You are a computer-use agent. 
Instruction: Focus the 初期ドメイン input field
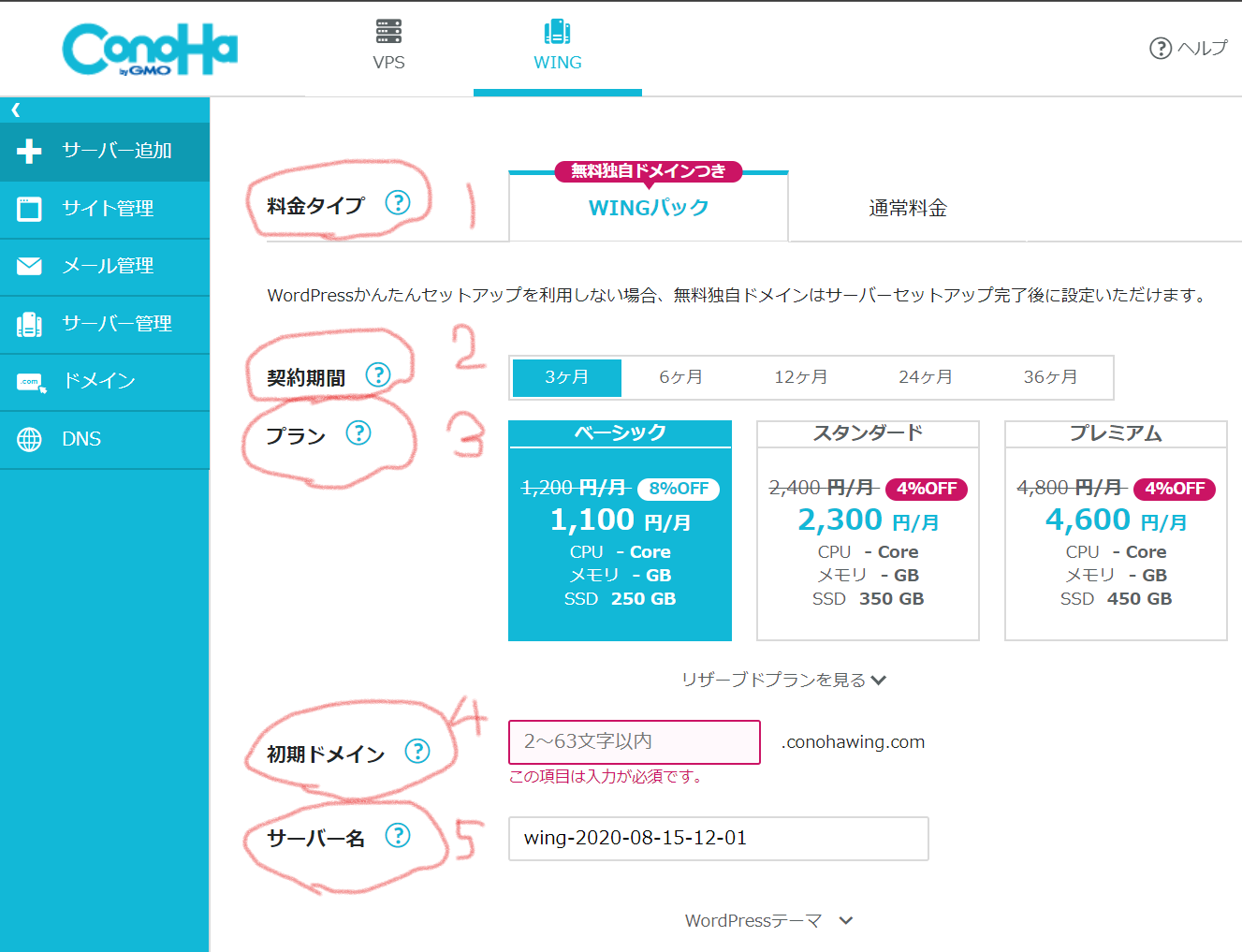point(635,742)
